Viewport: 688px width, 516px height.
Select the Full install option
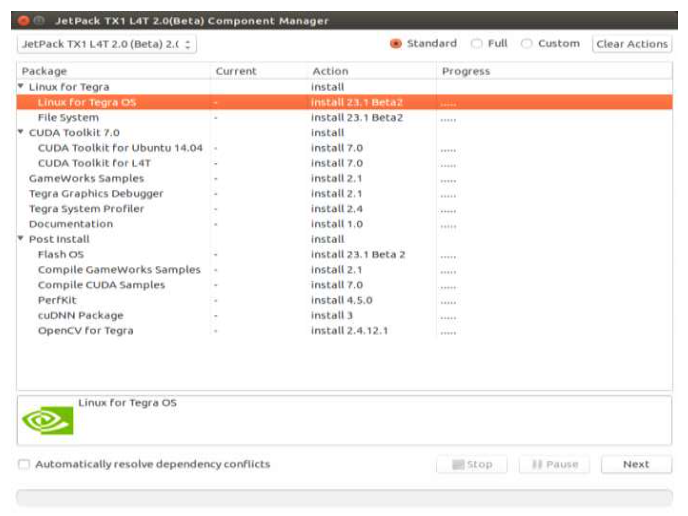click(477, 44)
